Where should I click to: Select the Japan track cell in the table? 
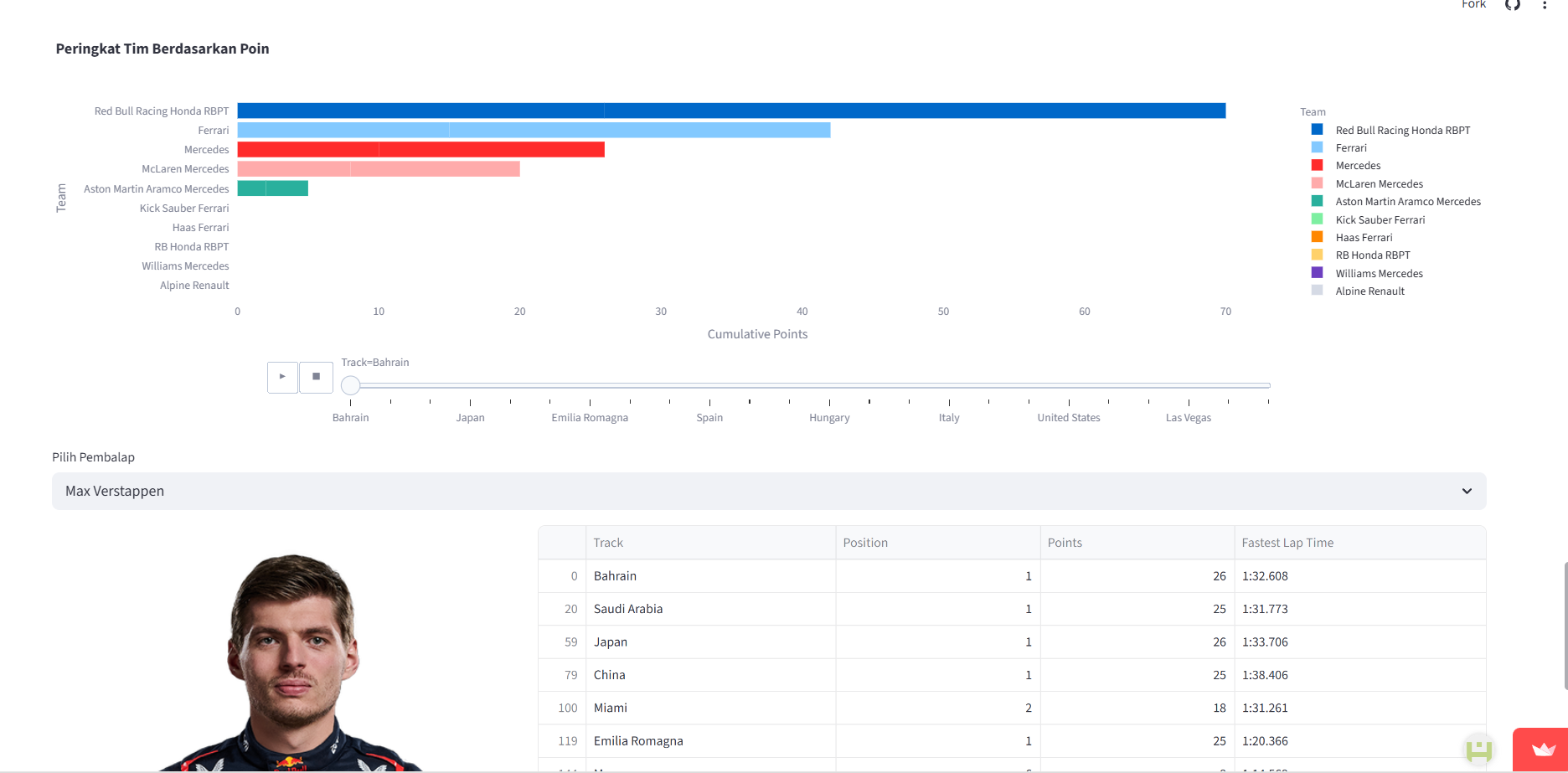[x=710, y=642]
